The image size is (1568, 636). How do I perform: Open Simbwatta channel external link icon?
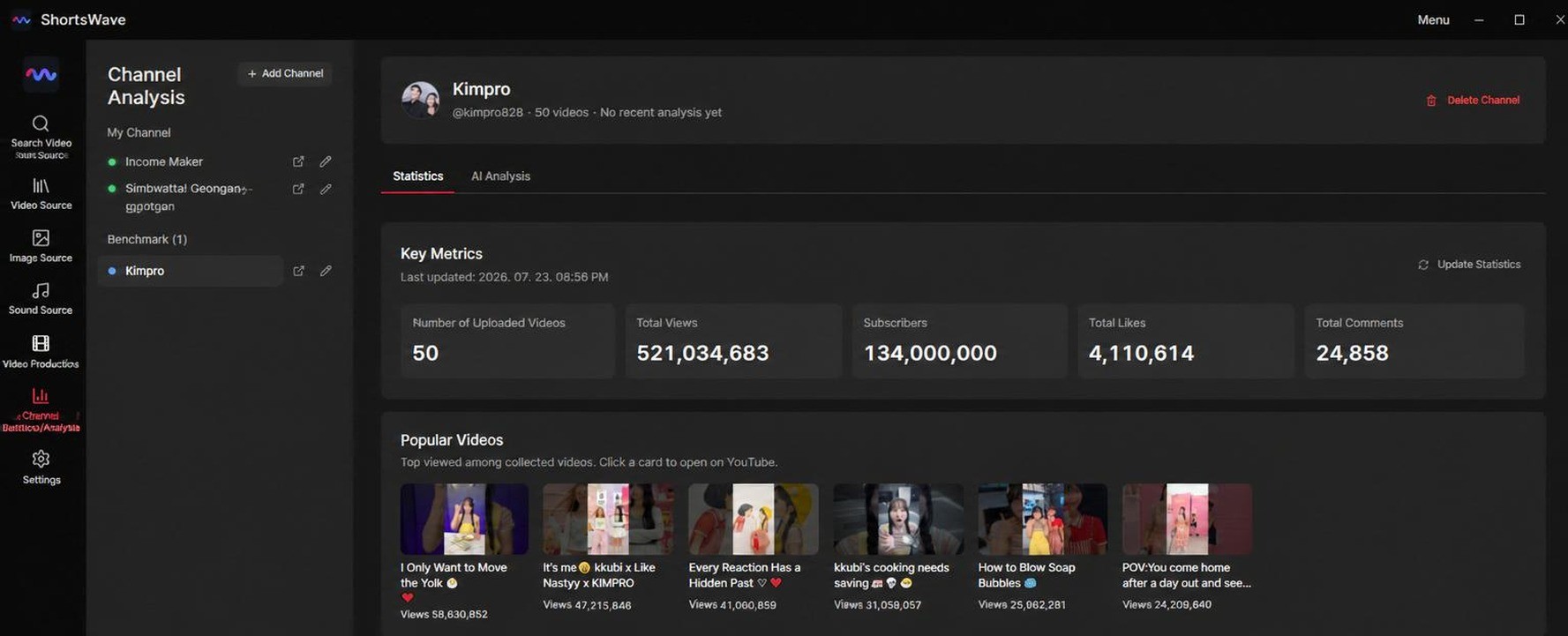point(298,189)
